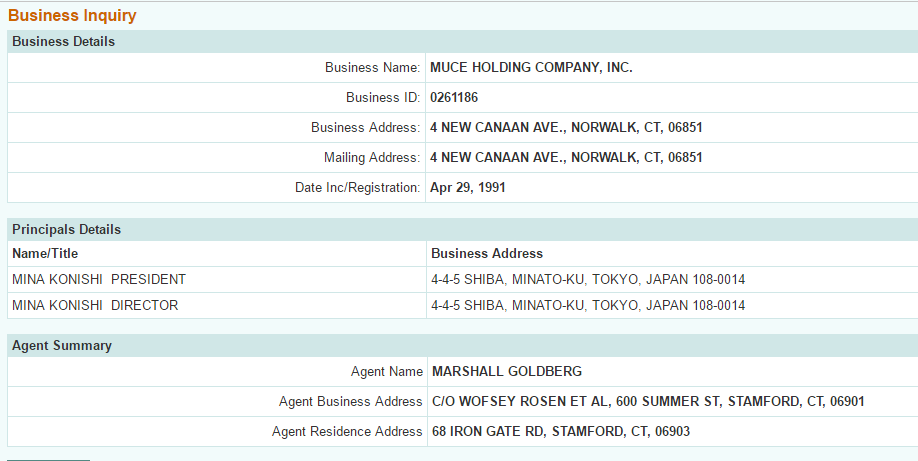
Task: Click the Principals Details section header
Action: 66,230
